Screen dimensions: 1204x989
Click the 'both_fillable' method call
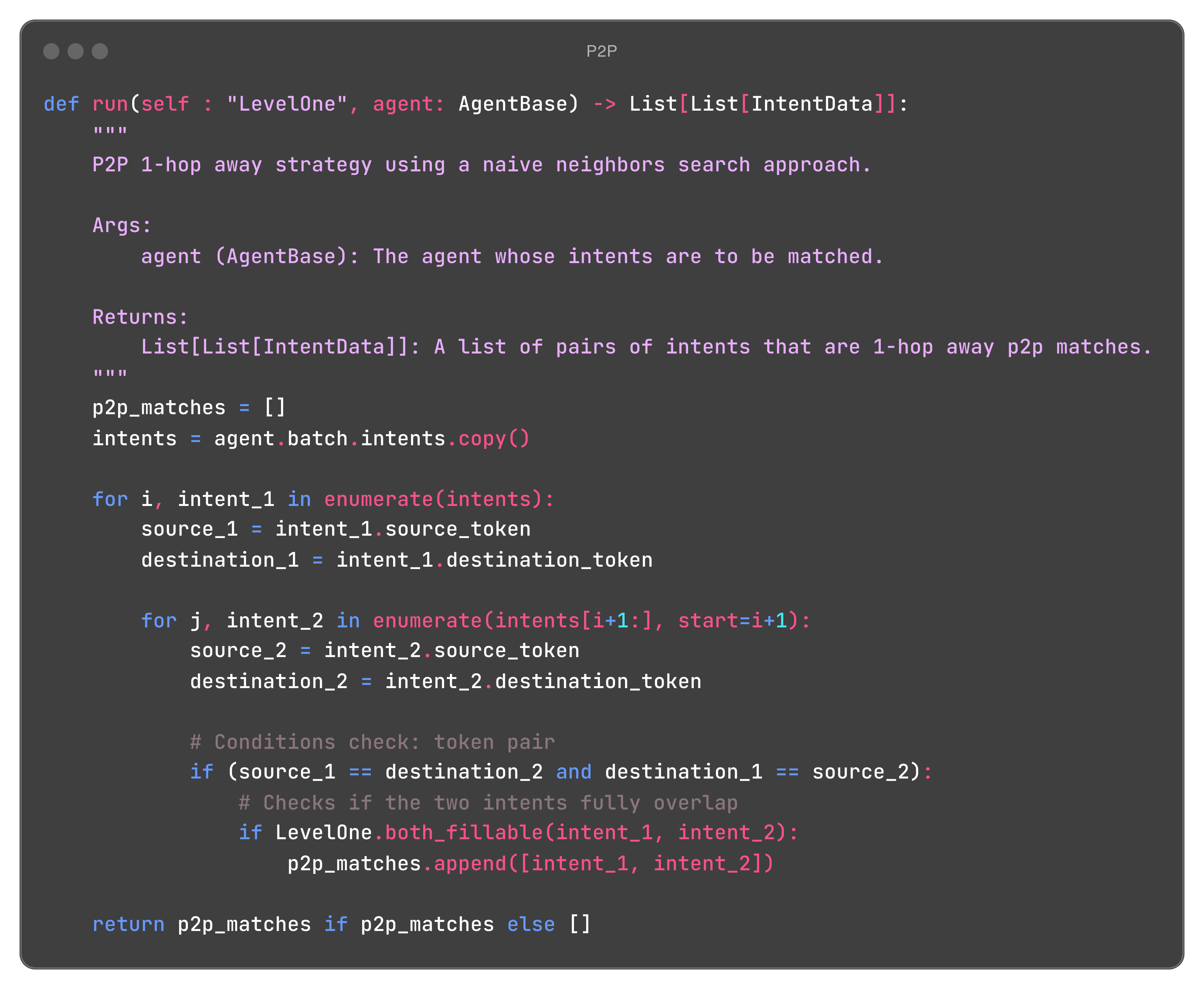click(464, 833)
